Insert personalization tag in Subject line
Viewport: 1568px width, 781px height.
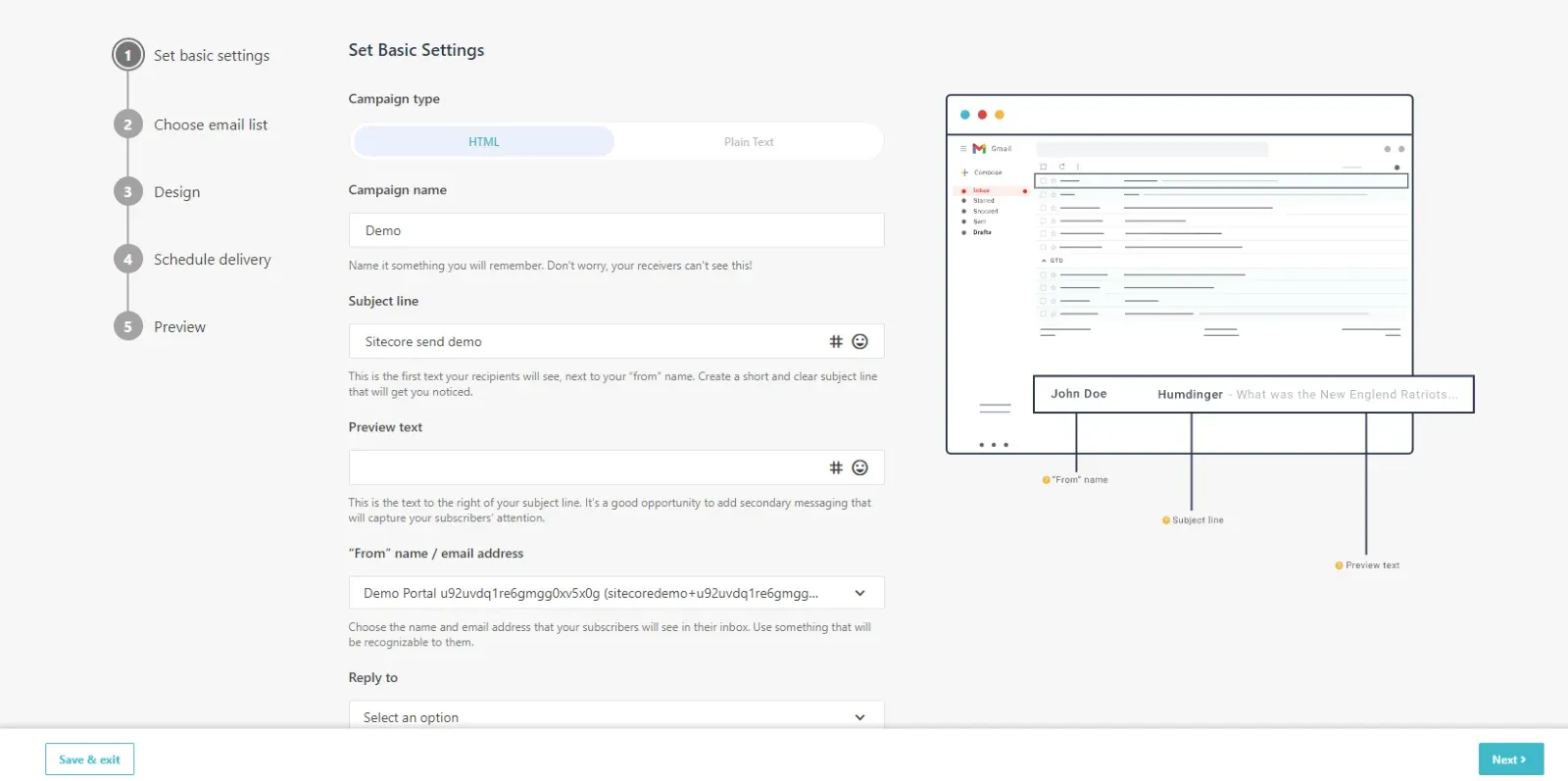tap(836, 341)
